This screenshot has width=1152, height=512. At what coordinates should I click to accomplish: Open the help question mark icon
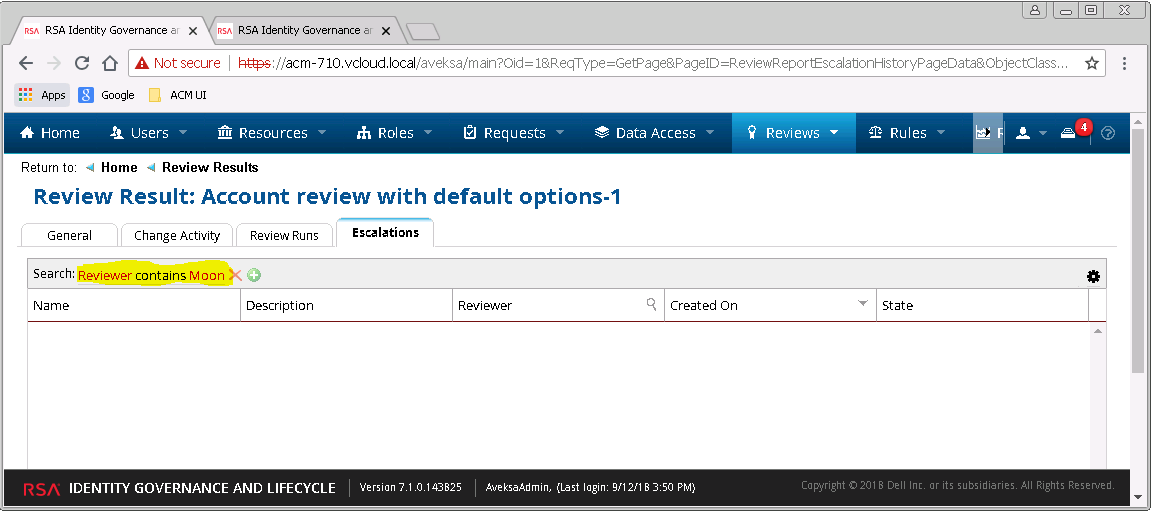point(1109,133)
